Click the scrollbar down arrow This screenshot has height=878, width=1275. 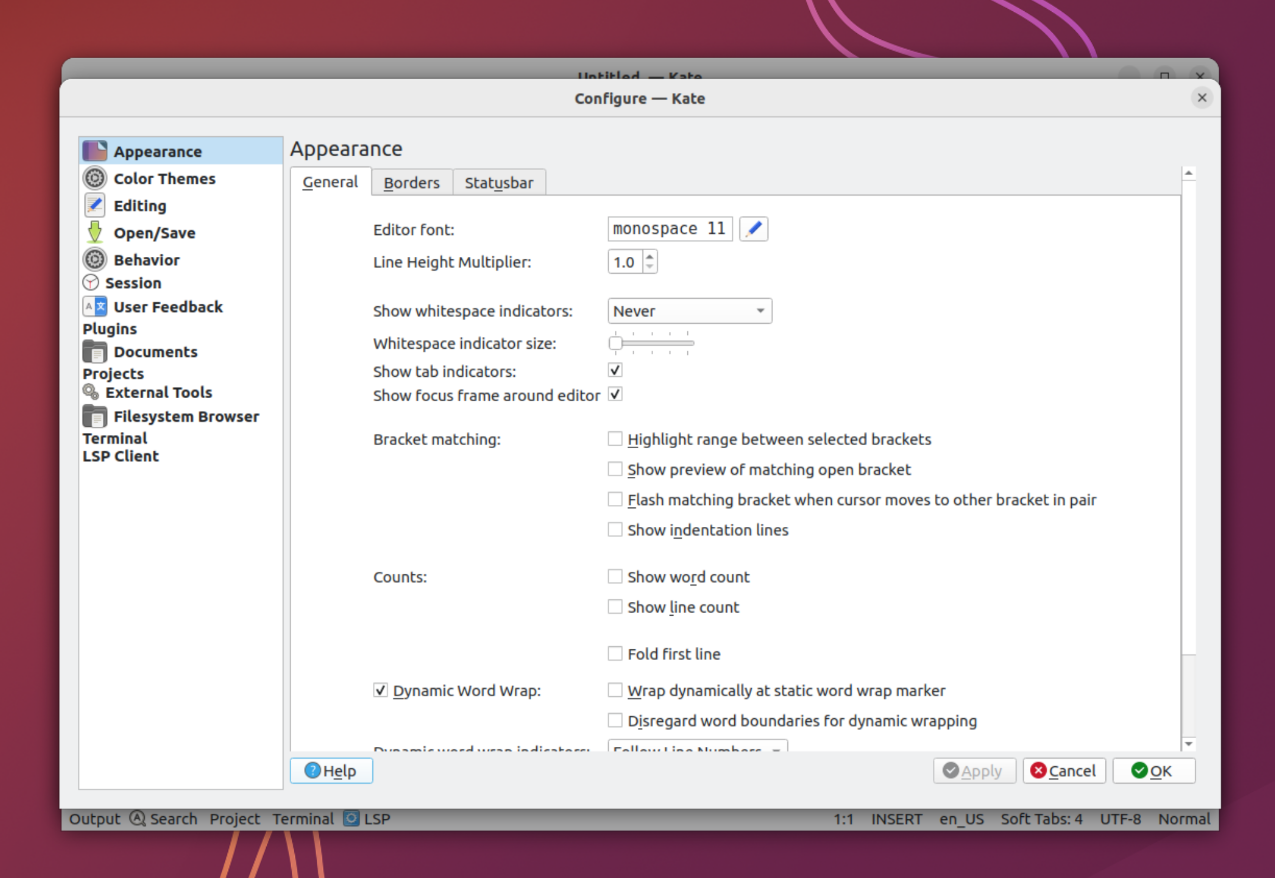click(1189, 744)
